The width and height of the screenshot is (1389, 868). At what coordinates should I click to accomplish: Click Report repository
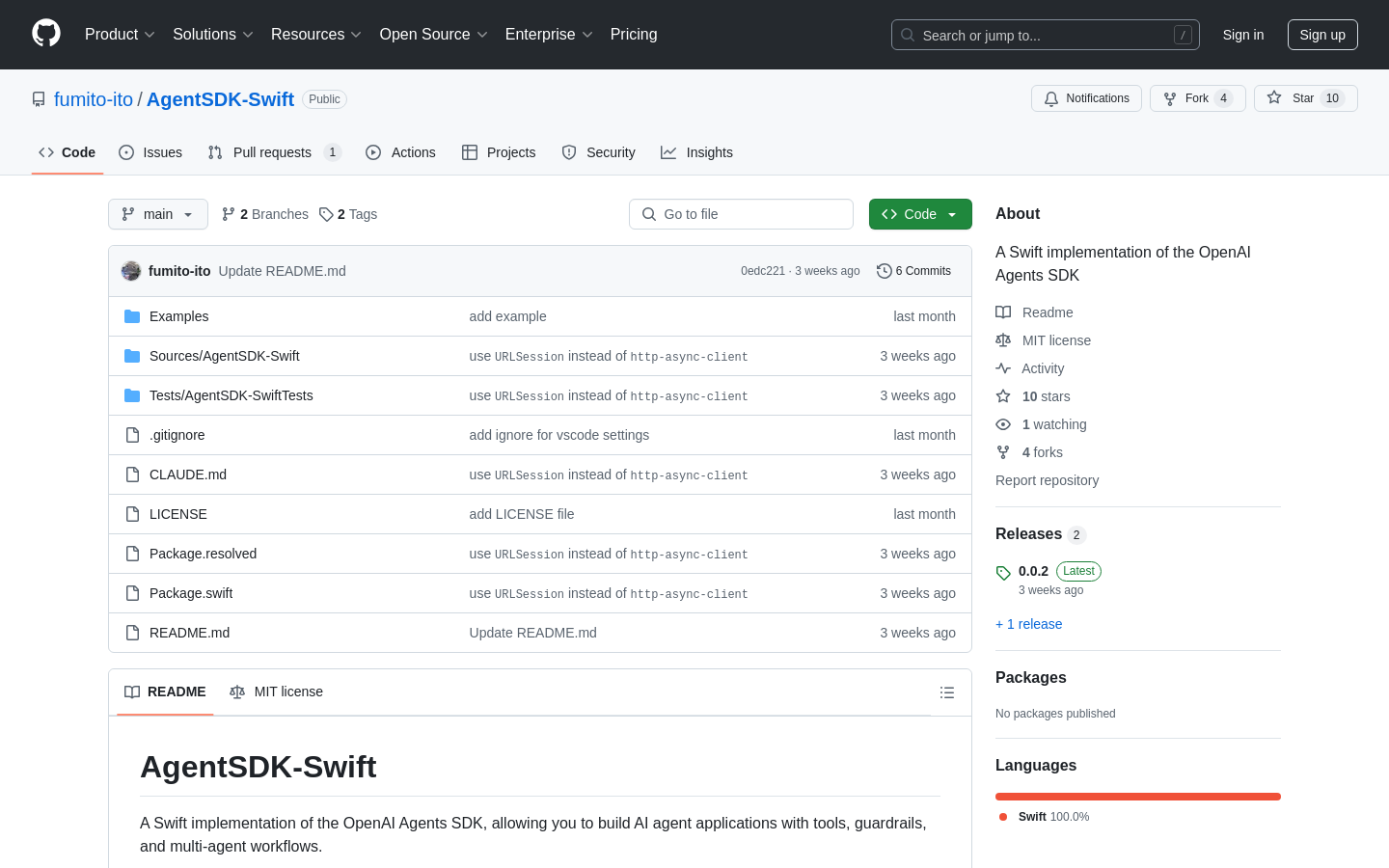click(1047, 480)
